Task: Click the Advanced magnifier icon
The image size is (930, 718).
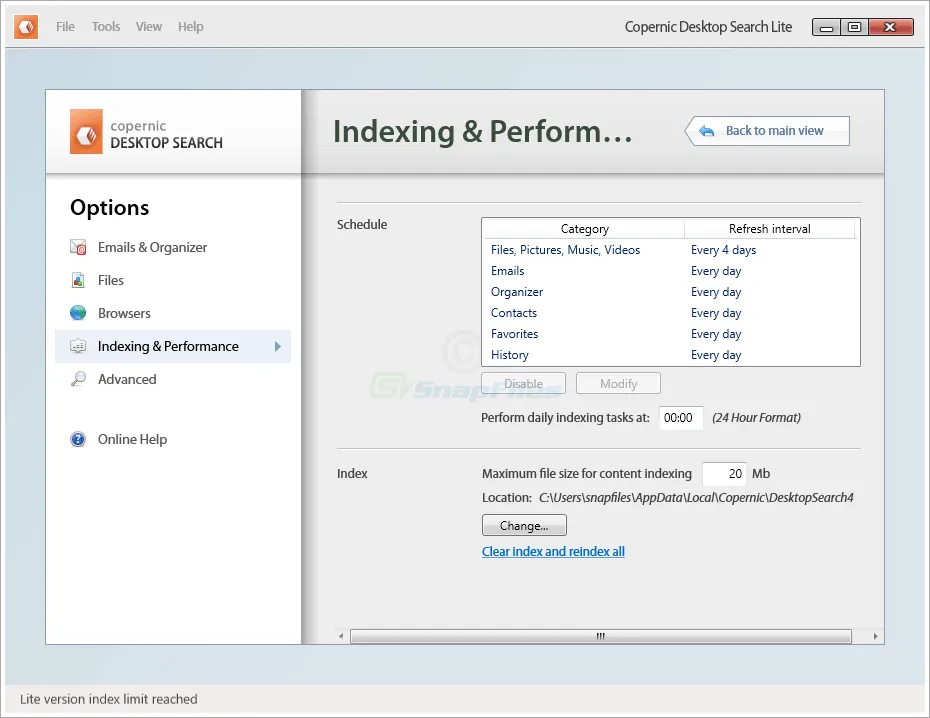Action: click(x=78, y=379)
